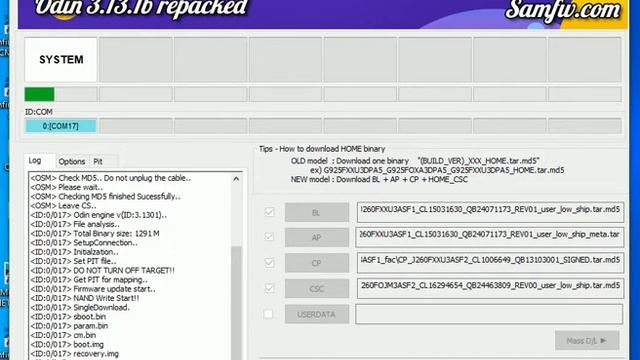Toggle the CSC file checkbox
Image resolution: width=640 pixels, height=360 pixels.
tap(269, 288)
